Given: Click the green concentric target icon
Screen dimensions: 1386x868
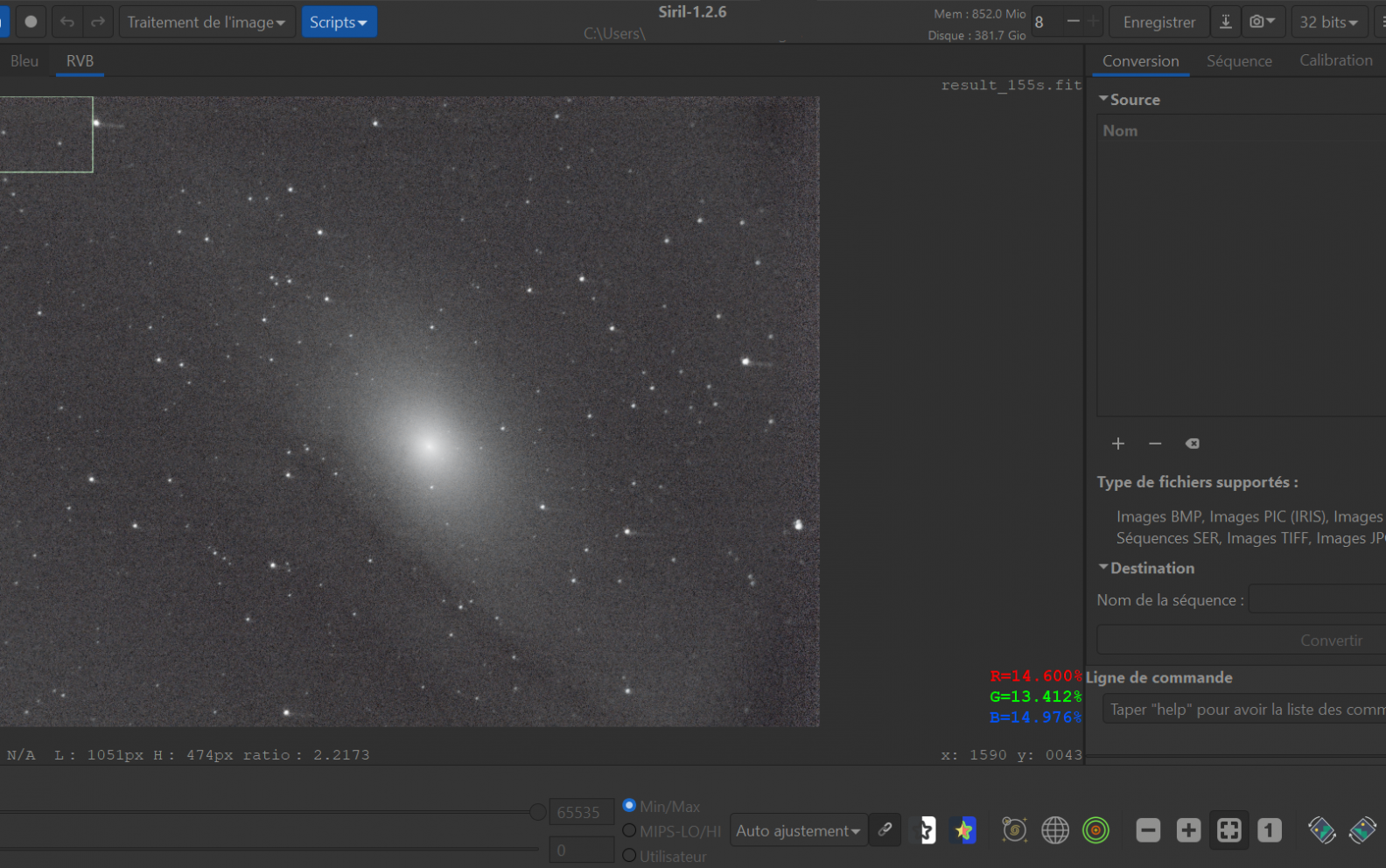Looking at the screenshot, I should [x=1095, y=829].
